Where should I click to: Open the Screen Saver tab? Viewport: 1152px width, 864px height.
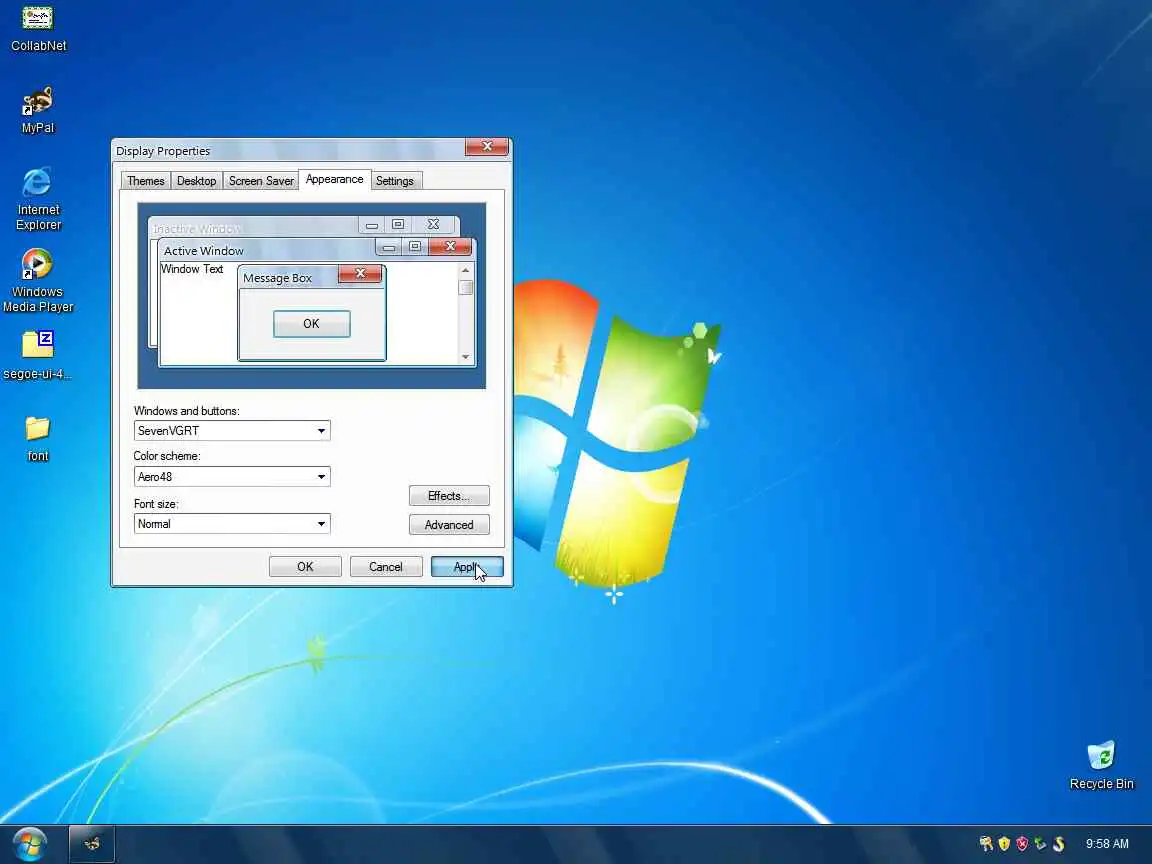(x=261, y=181)
